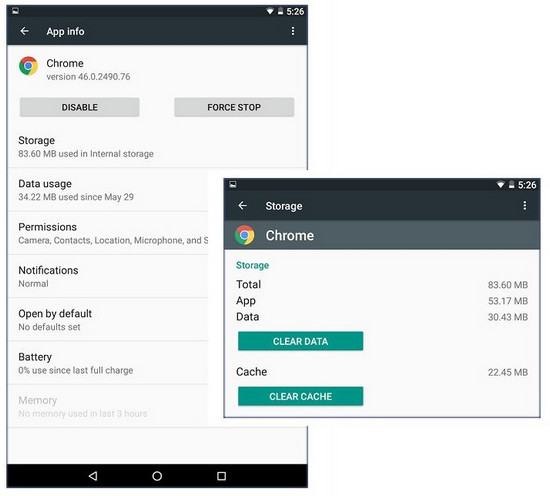This screenshot has width=550, height=496.
Task: Open the Open by default entry
Action: [x=108, y=320]
